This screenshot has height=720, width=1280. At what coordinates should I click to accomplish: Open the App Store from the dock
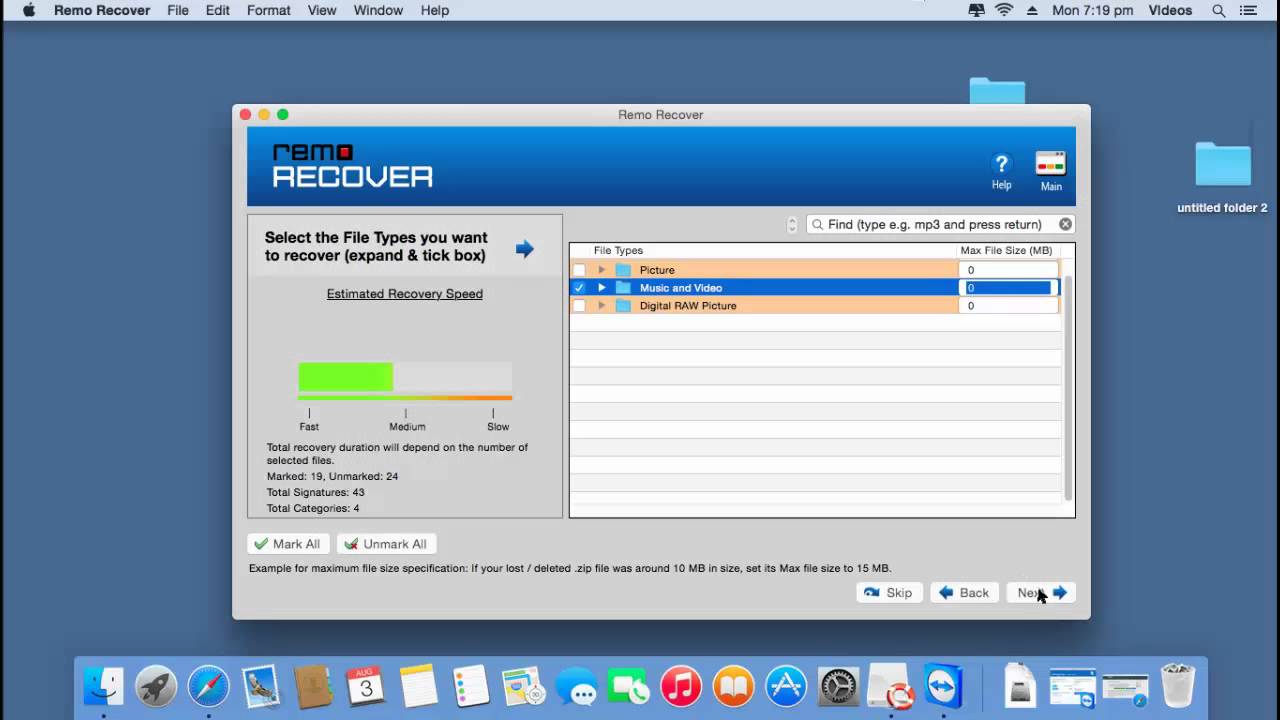(786, 686)
